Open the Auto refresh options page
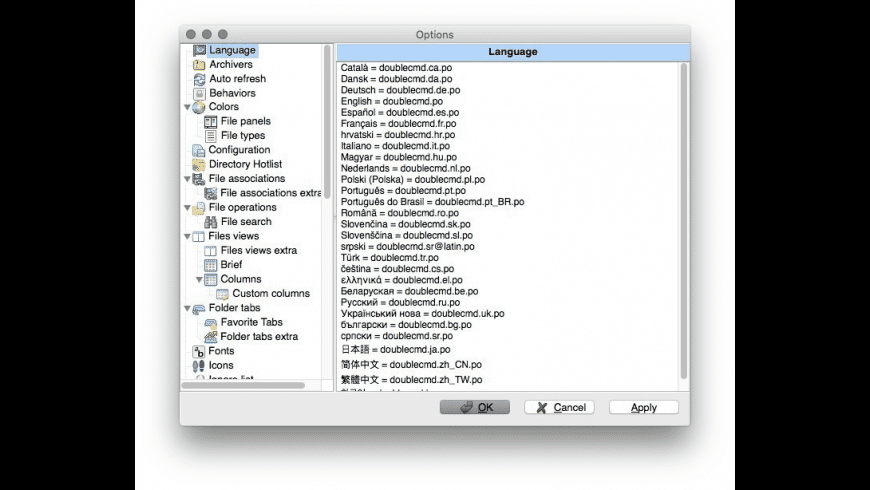Image resolution: width=870 pixels, height=490 pixels. click(x=237, y=79)
